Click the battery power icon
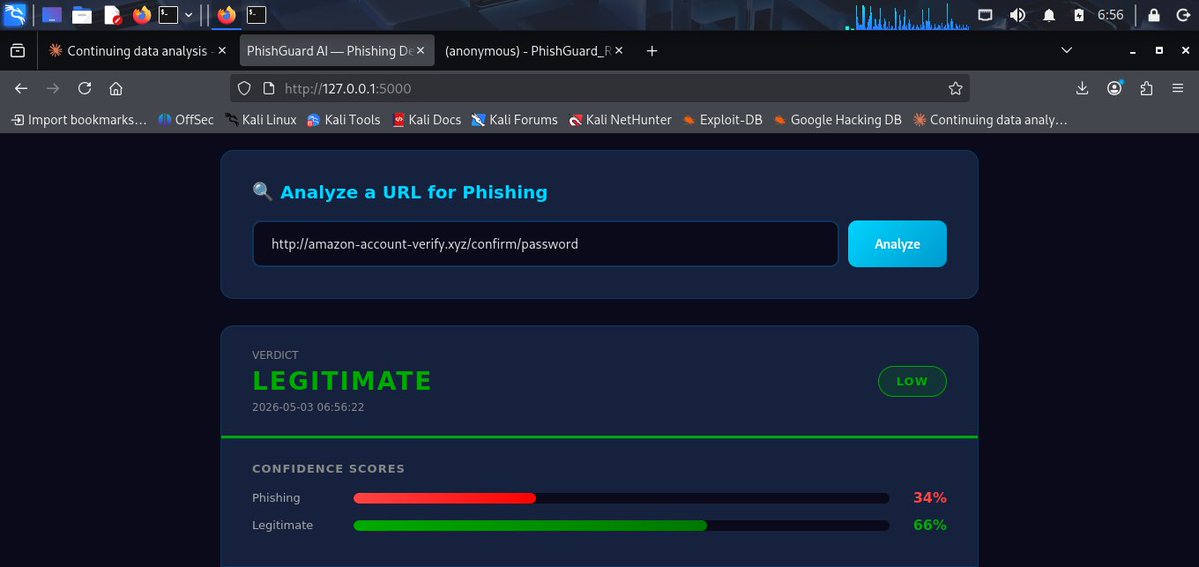Viewport: 1199px width, 567px height. pyautogui.click(x=1079, y=15)
